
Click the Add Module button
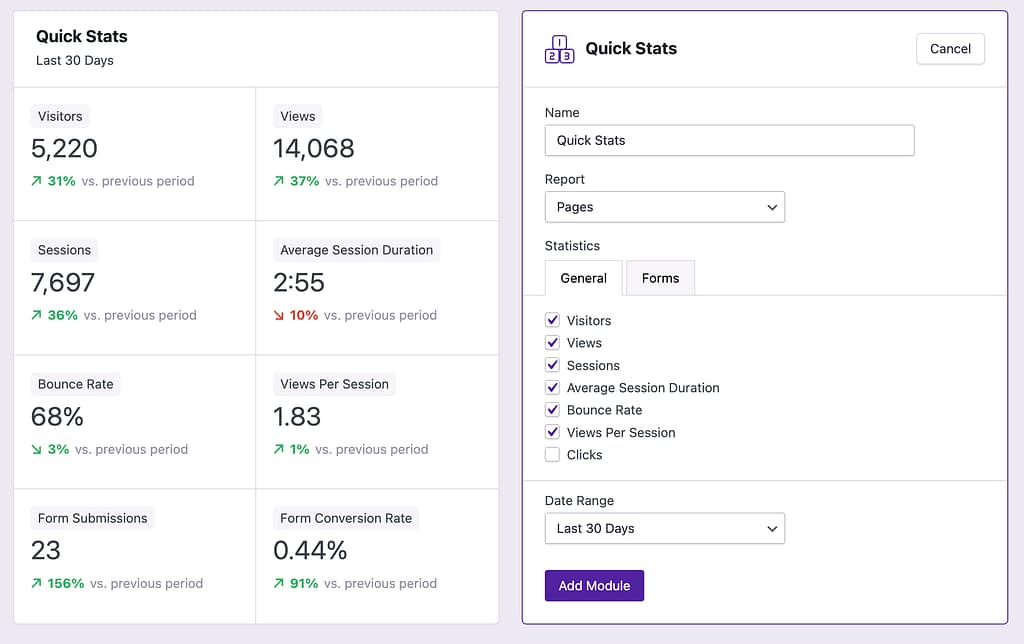coord(594,586)
